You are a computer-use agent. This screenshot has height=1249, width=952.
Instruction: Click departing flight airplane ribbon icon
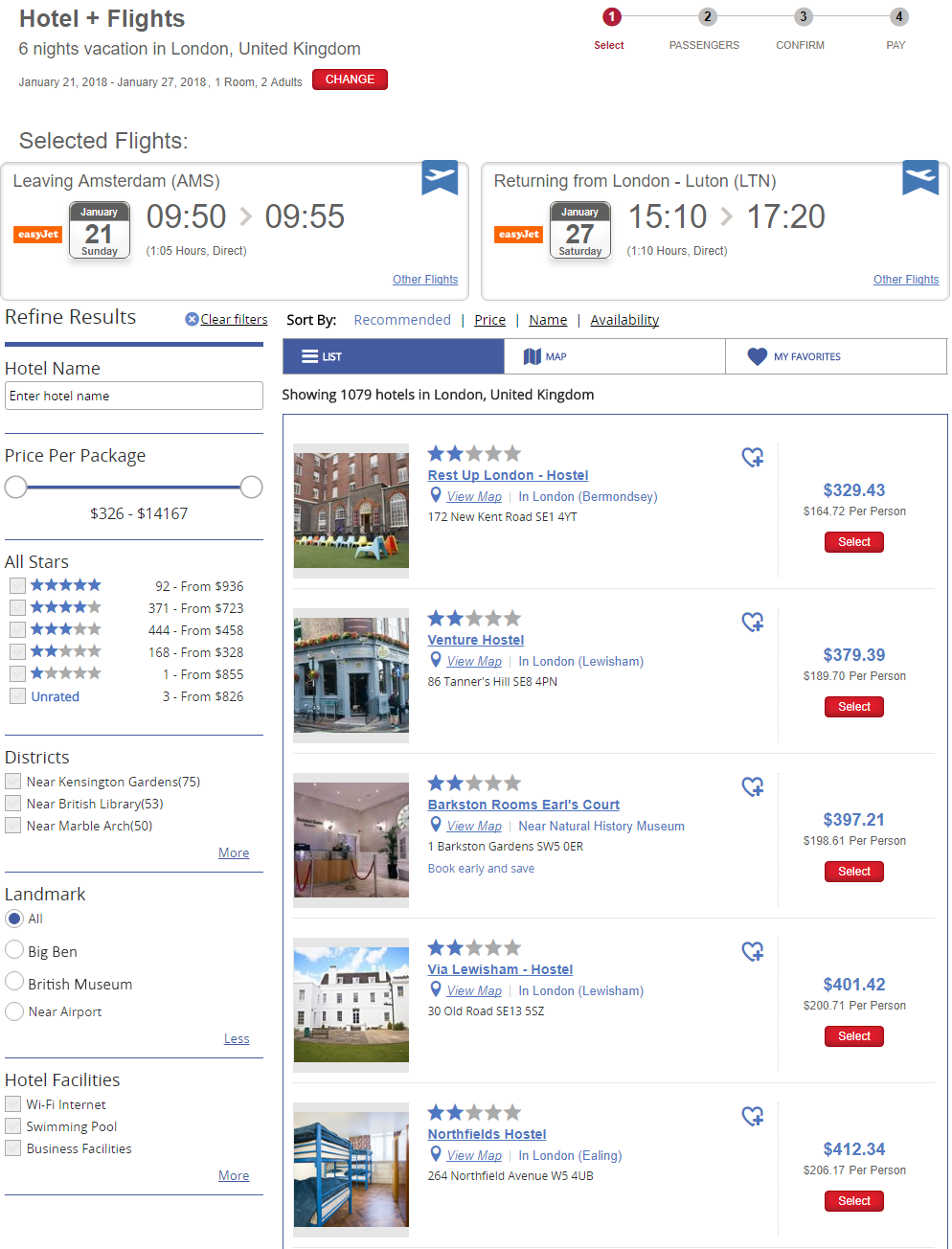(x=440, y=177)
